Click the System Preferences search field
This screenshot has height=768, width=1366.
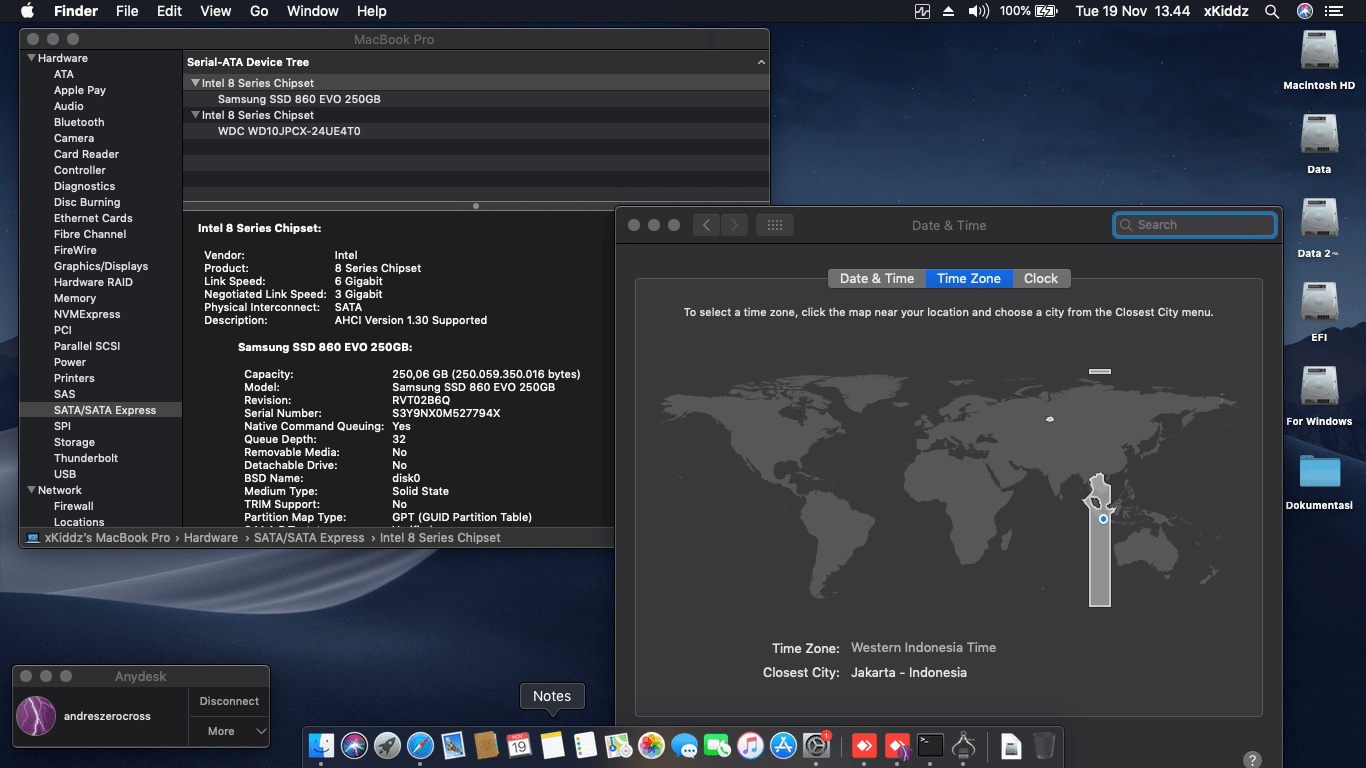tap(1195, 225)
